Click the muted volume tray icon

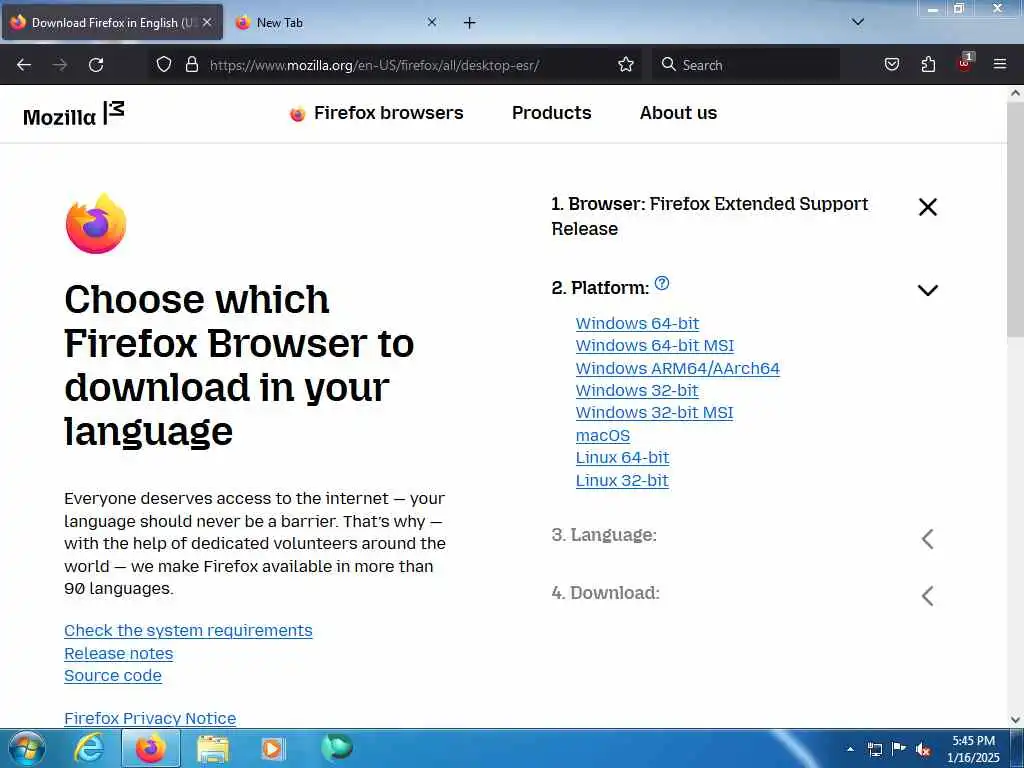click(x=923, y=749)
